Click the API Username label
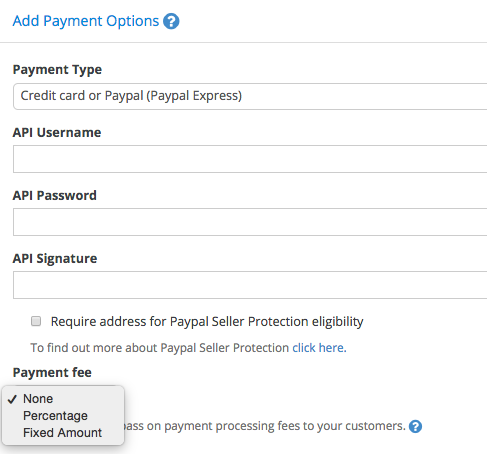The width and height of the screenshot is (487, 454). (57, 133)
